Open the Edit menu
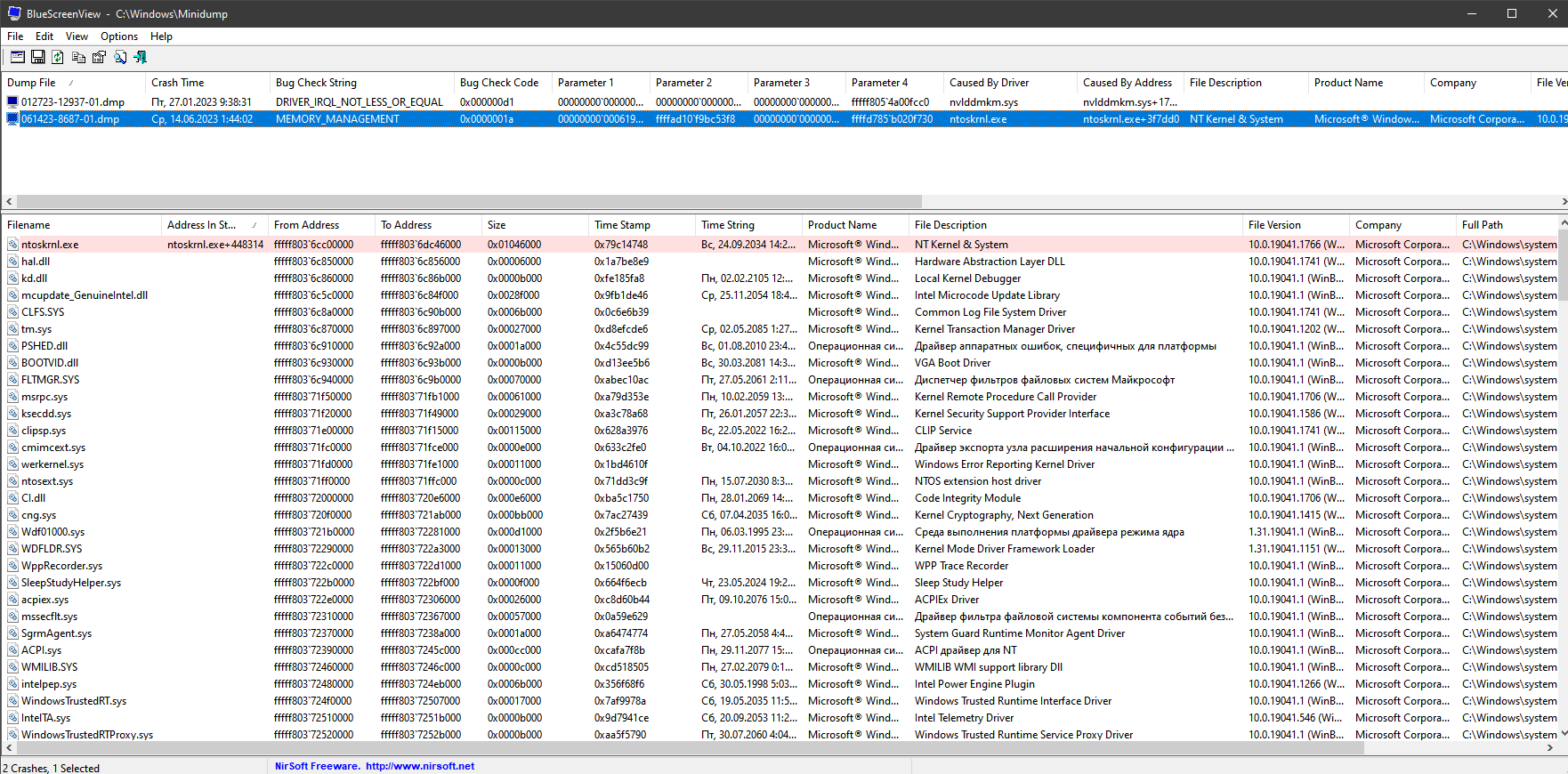 [x=44, y=36]
